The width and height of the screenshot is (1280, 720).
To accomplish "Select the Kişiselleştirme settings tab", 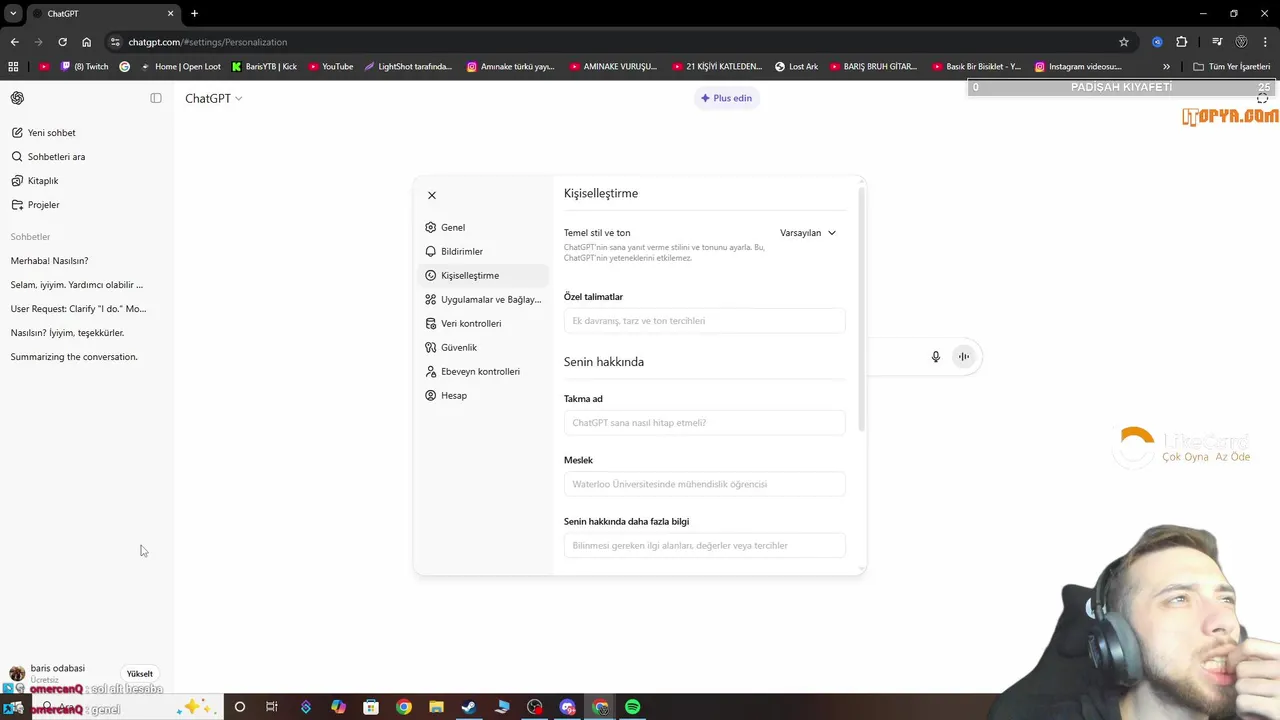I will click(x=484, y=275).
